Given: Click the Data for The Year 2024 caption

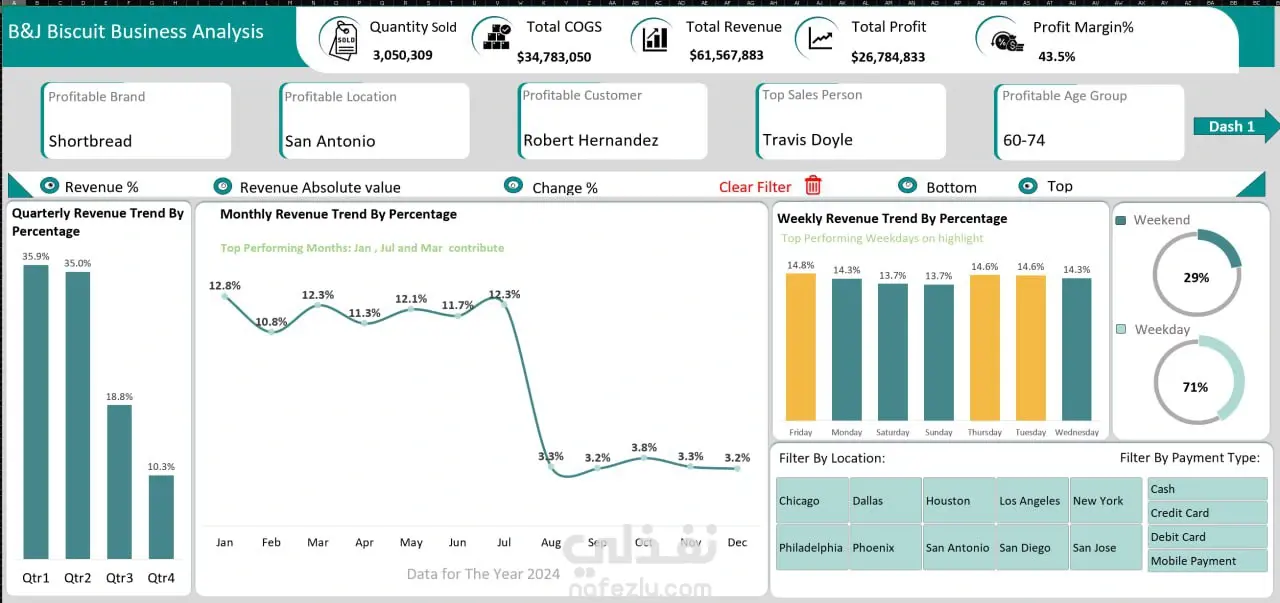Looking at the screenshot, I should point(483,574).
